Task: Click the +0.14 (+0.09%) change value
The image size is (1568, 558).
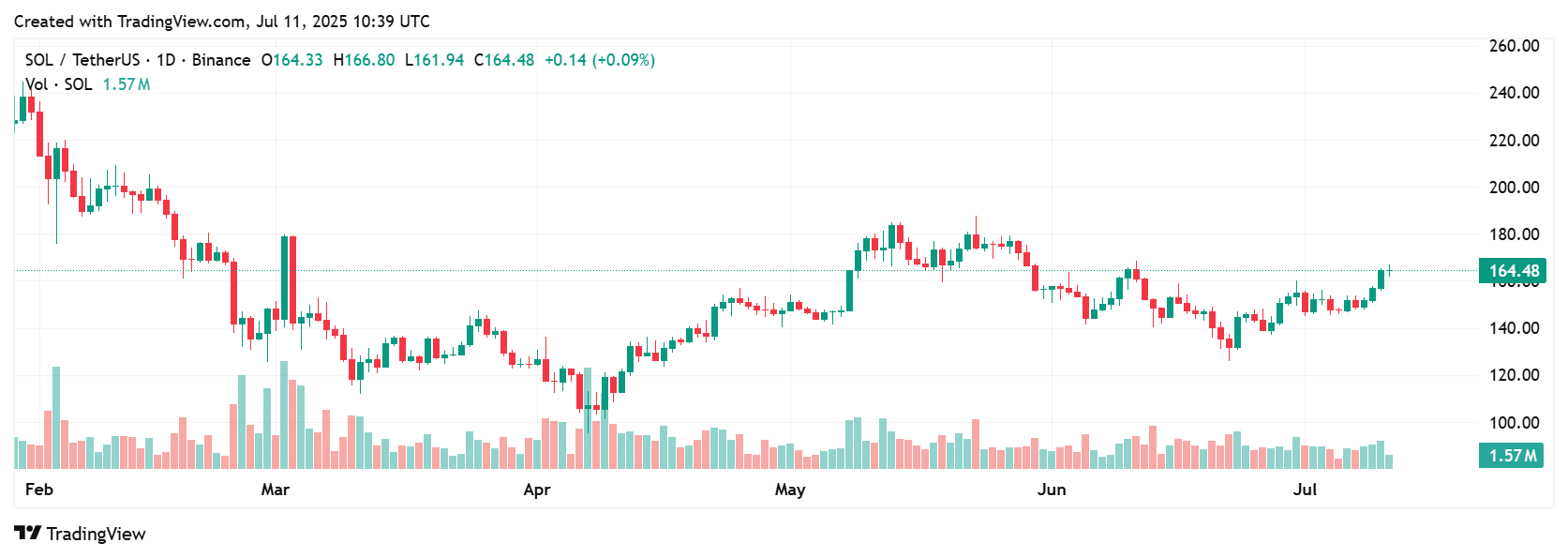Action: (x=600, y=60)
